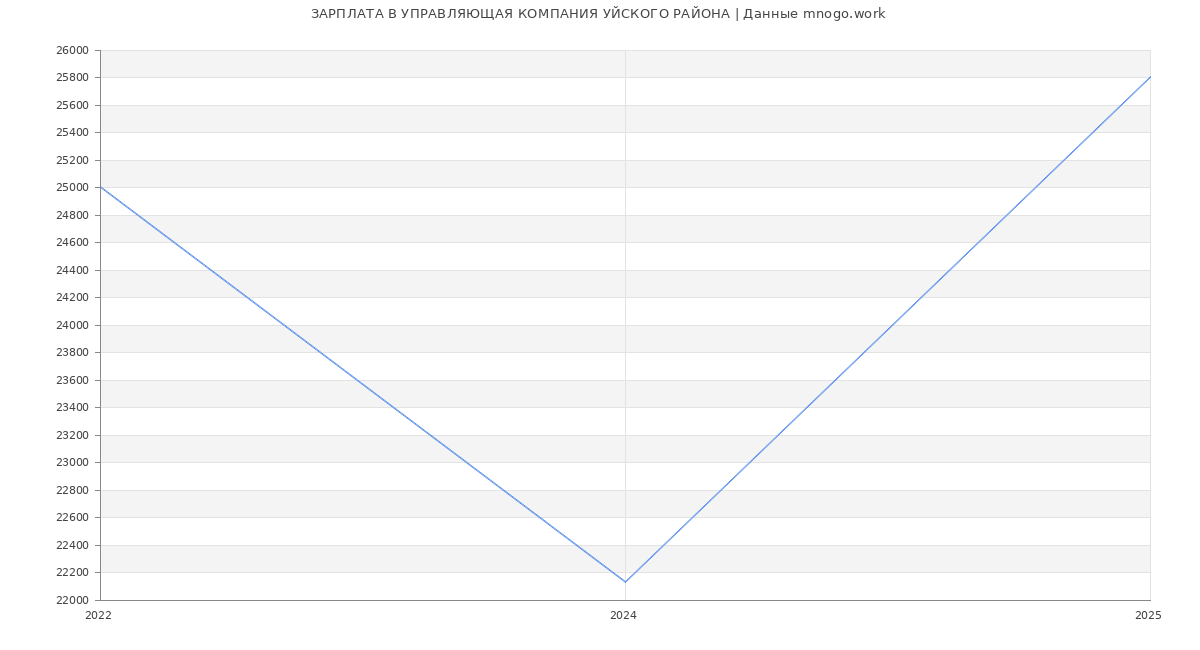Click the 24800 y-axis label

[x=72, y=215]
